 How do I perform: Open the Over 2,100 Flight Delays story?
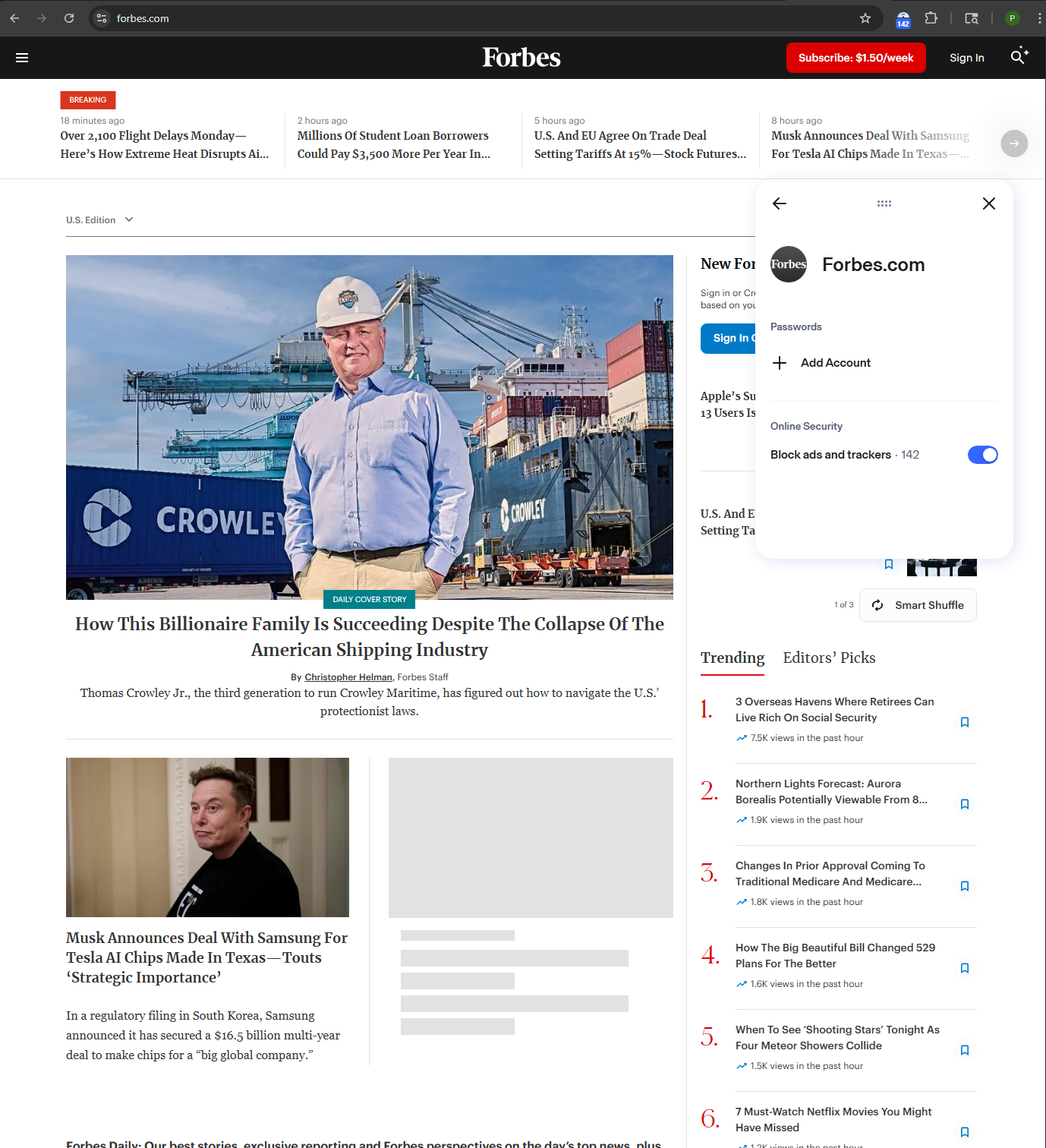click(165, 144)
